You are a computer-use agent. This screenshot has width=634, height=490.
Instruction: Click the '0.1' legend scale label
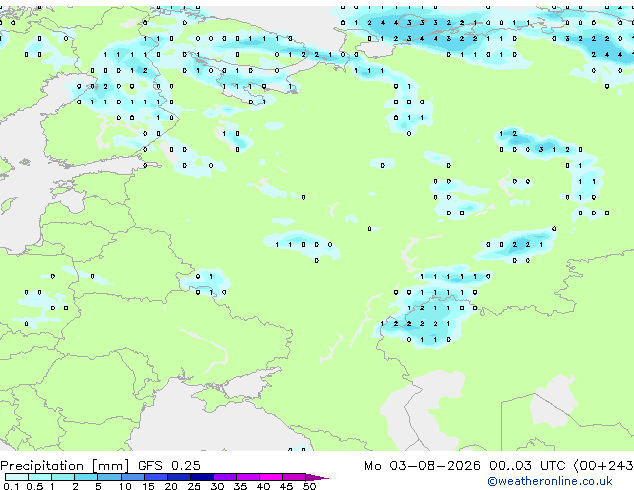(11, 486)
